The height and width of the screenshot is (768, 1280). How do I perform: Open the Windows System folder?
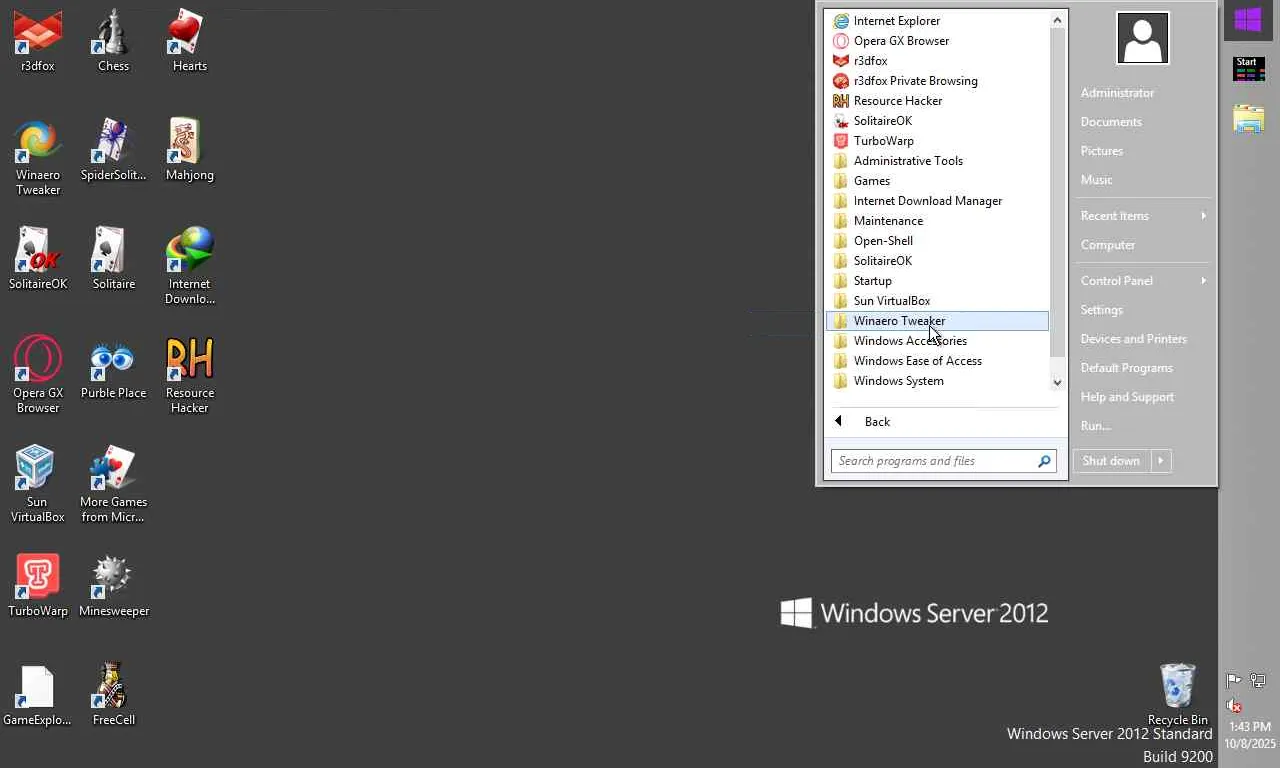pyautogui.click(x=937, y=381)
